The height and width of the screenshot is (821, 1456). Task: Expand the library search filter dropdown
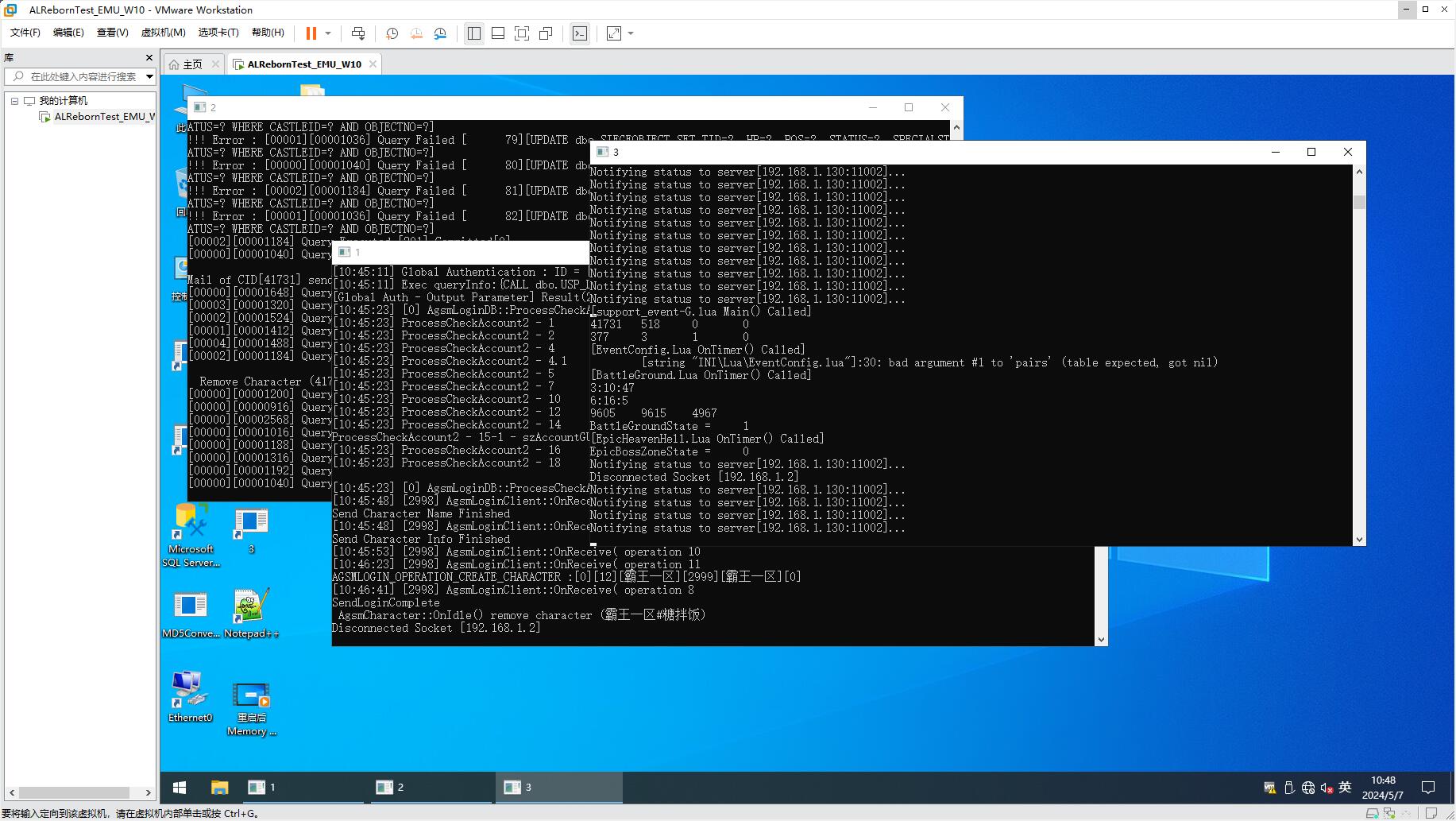pyautogui.click(x=149, y=76)
